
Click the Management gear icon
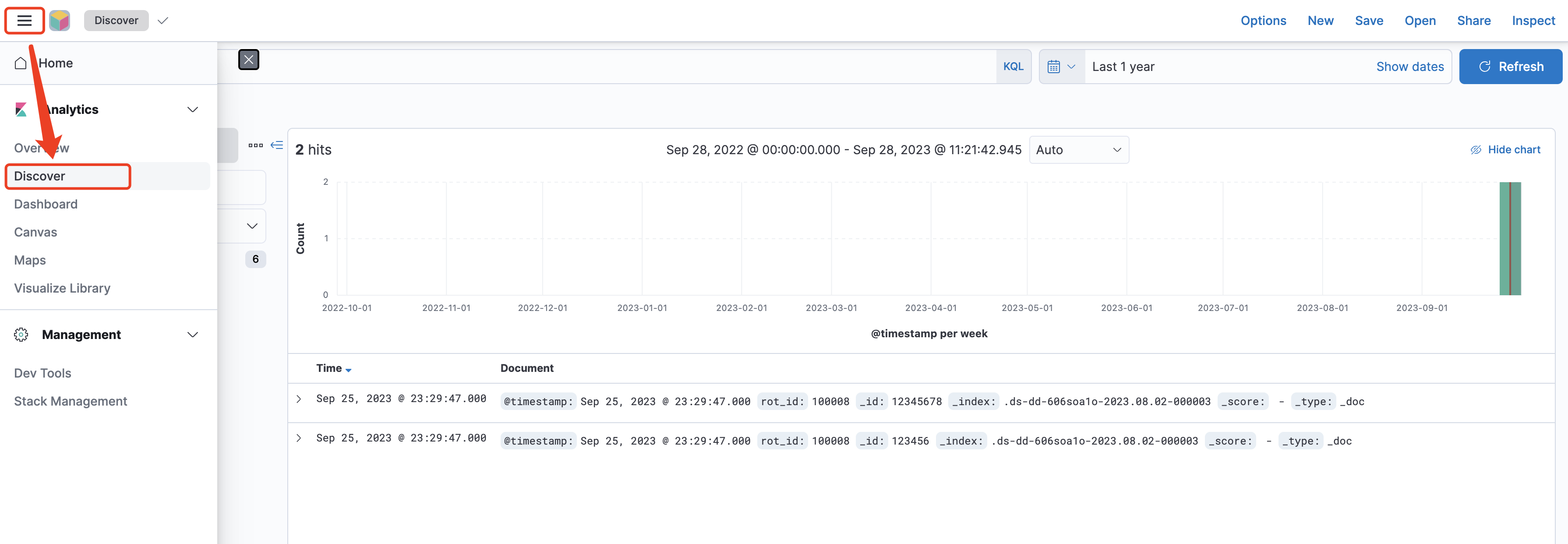click(x=21, y=335)
